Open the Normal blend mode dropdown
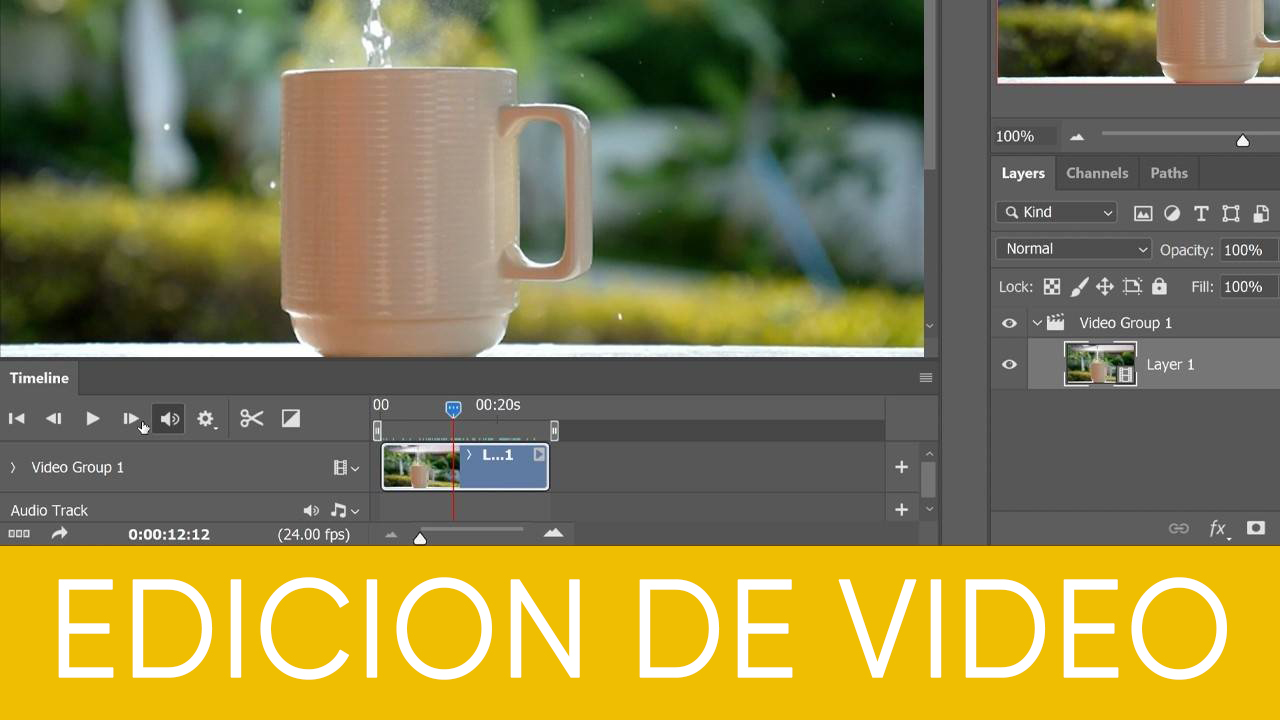Image resolution: width=1280 pixels, height=720 pixels. tap(1074, 249)
